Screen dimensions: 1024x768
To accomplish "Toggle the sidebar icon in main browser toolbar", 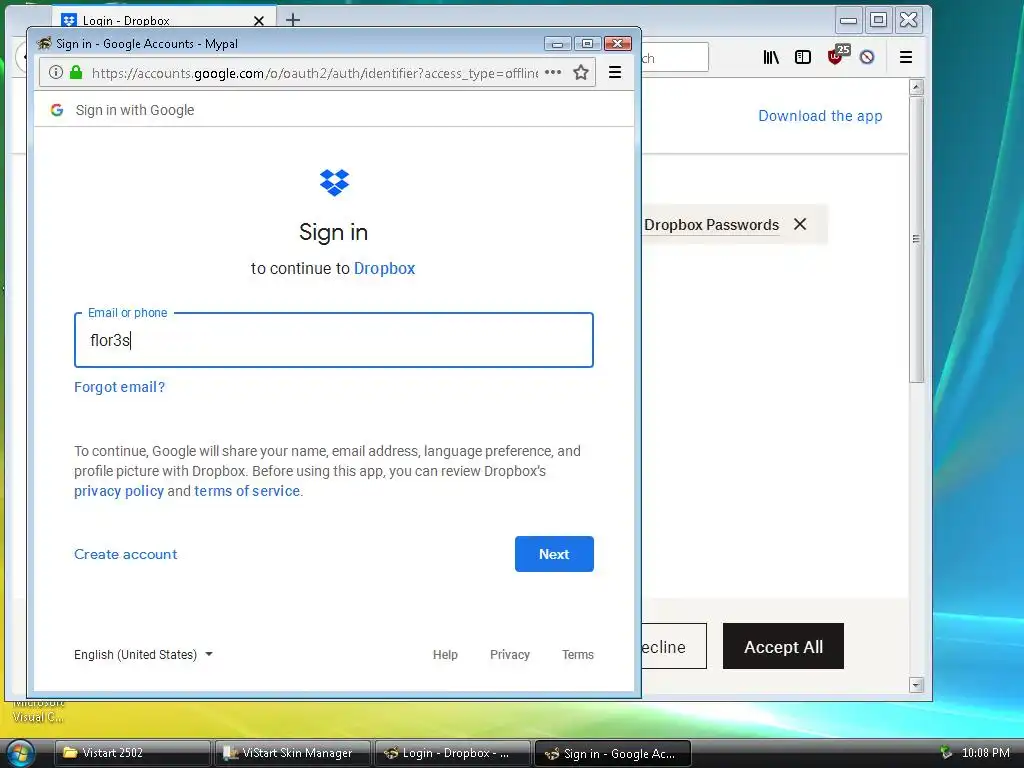I will pos(803,57).
